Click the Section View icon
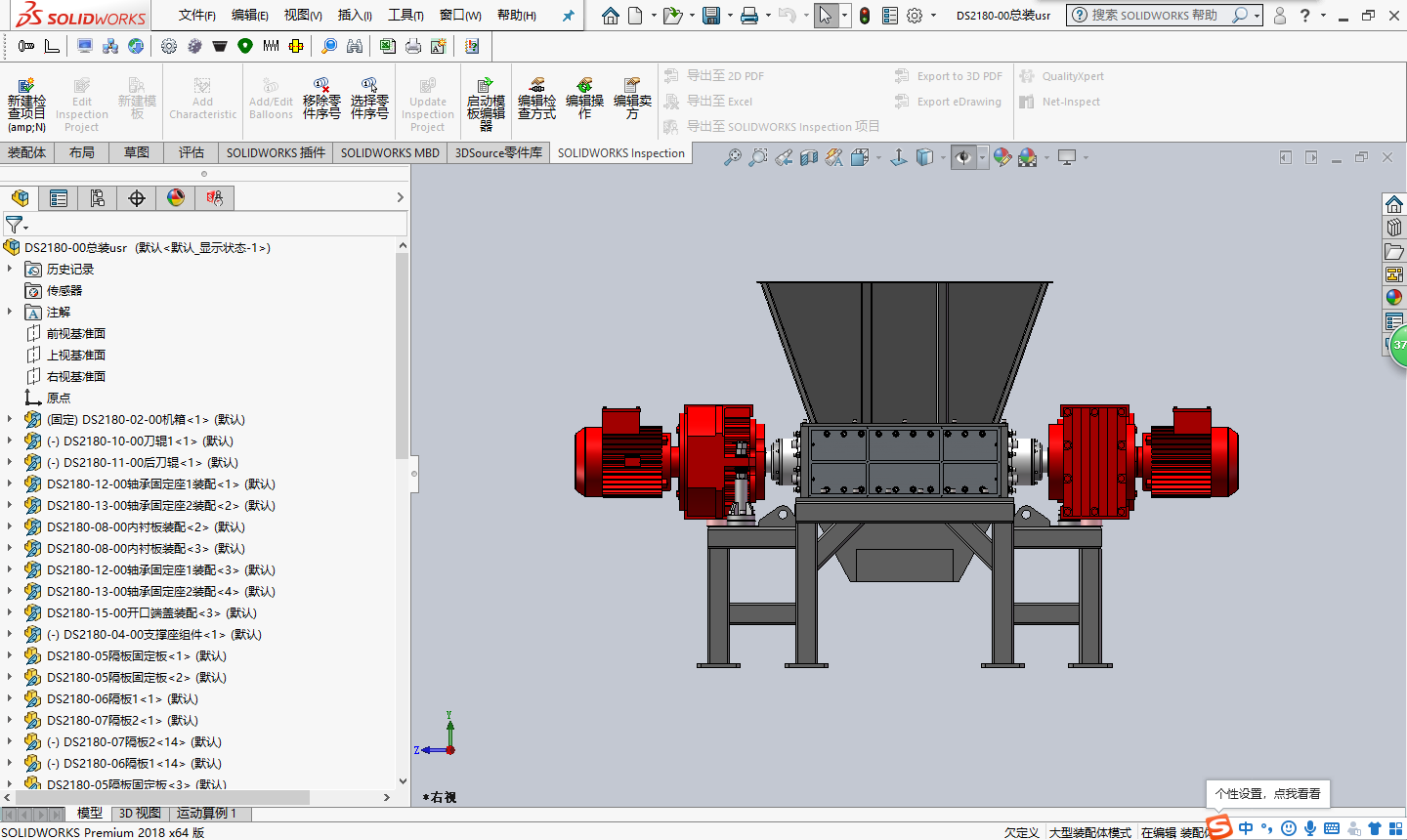The height and width of the screenshot is (840, 1407). pyautogui.click(x=808, y=157)
